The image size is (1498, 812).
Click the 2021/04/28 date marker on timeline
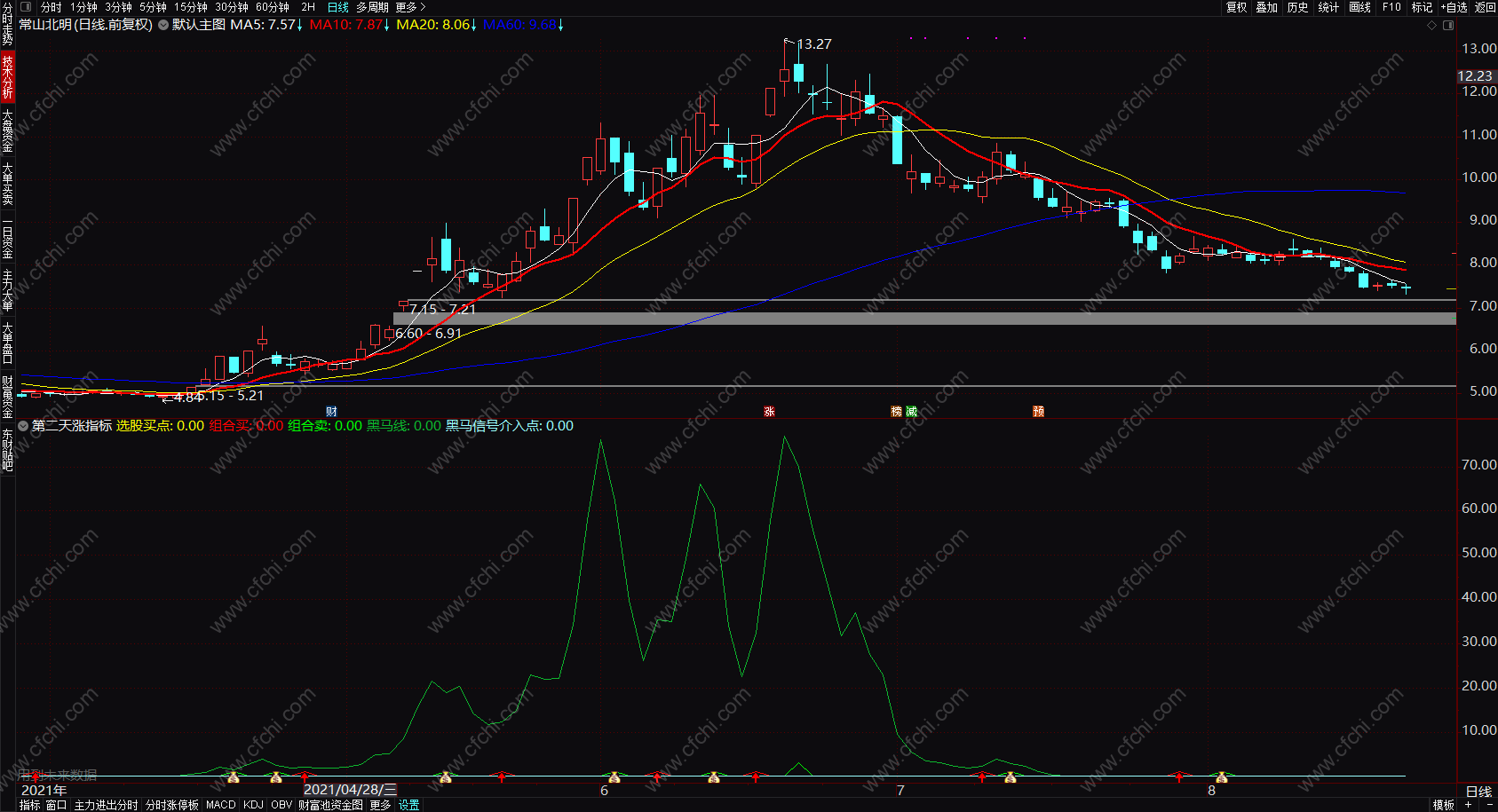[x=350, y=790]
